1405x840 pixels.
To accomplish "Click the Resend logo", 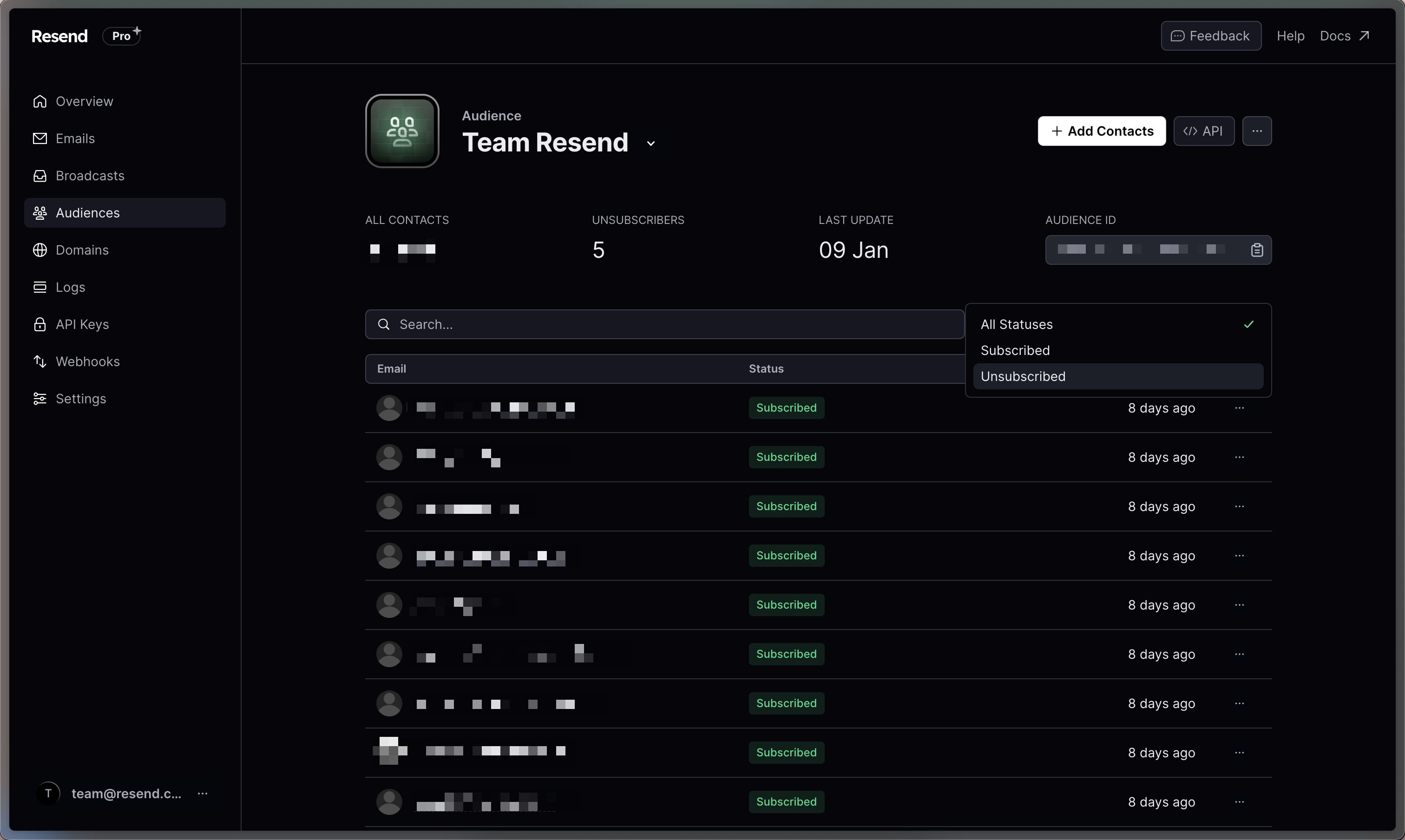I will point(59,36).
